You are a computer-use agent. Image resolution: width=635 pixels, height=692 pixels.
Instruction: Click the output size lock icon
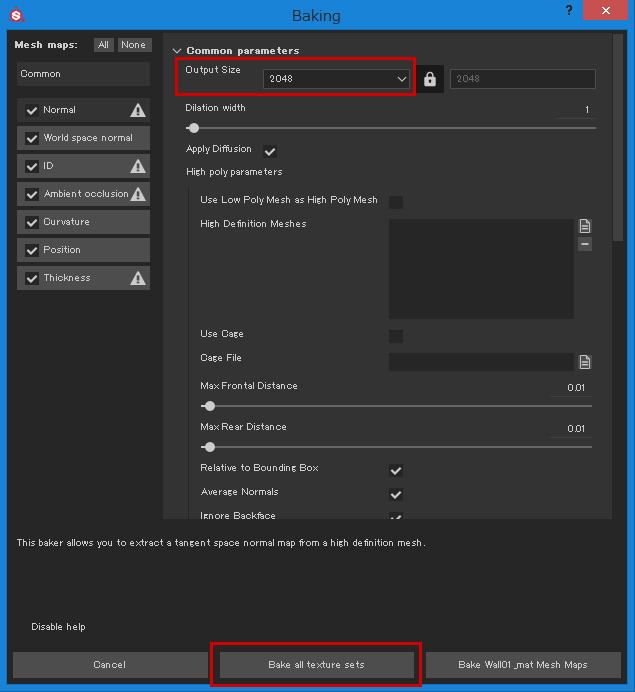point(430,79)
